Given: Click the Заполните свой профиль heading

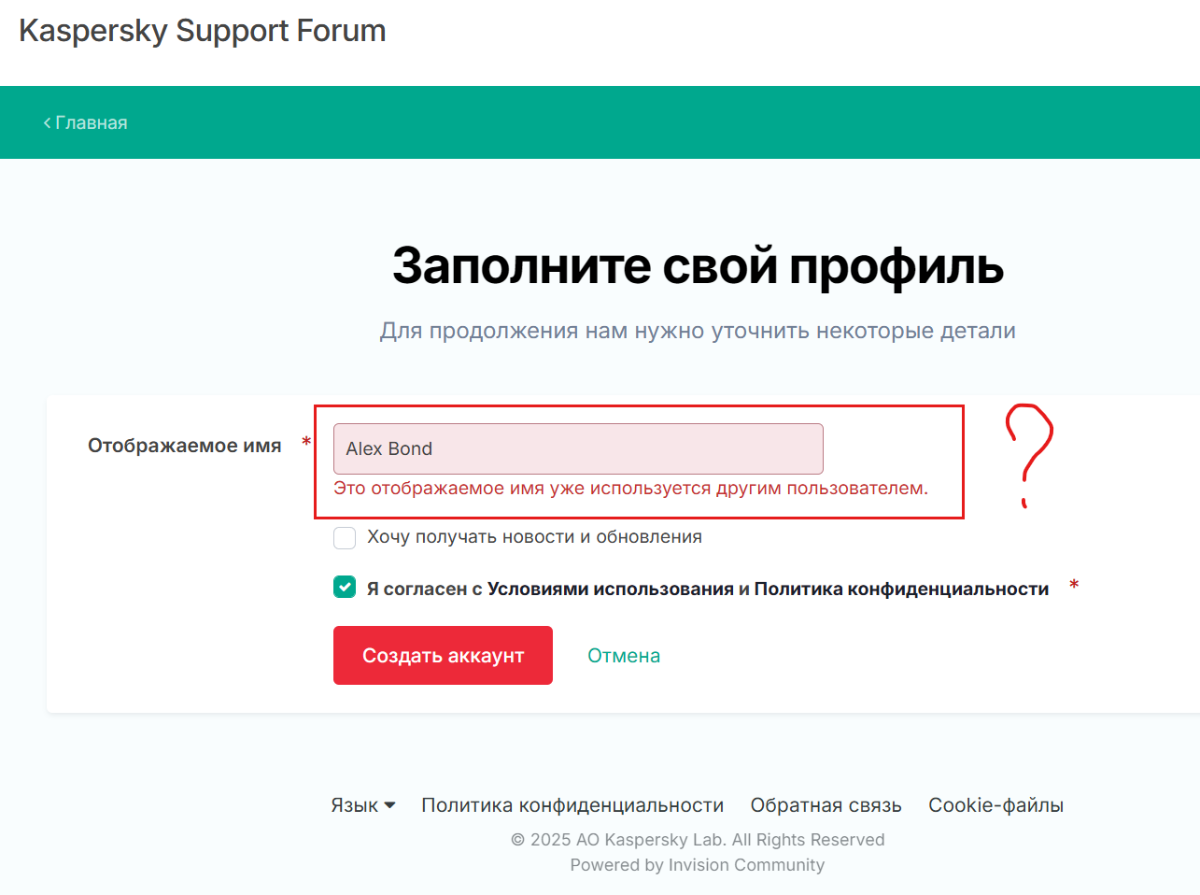Looking at the screenshot, I should (x=697, y=266).
